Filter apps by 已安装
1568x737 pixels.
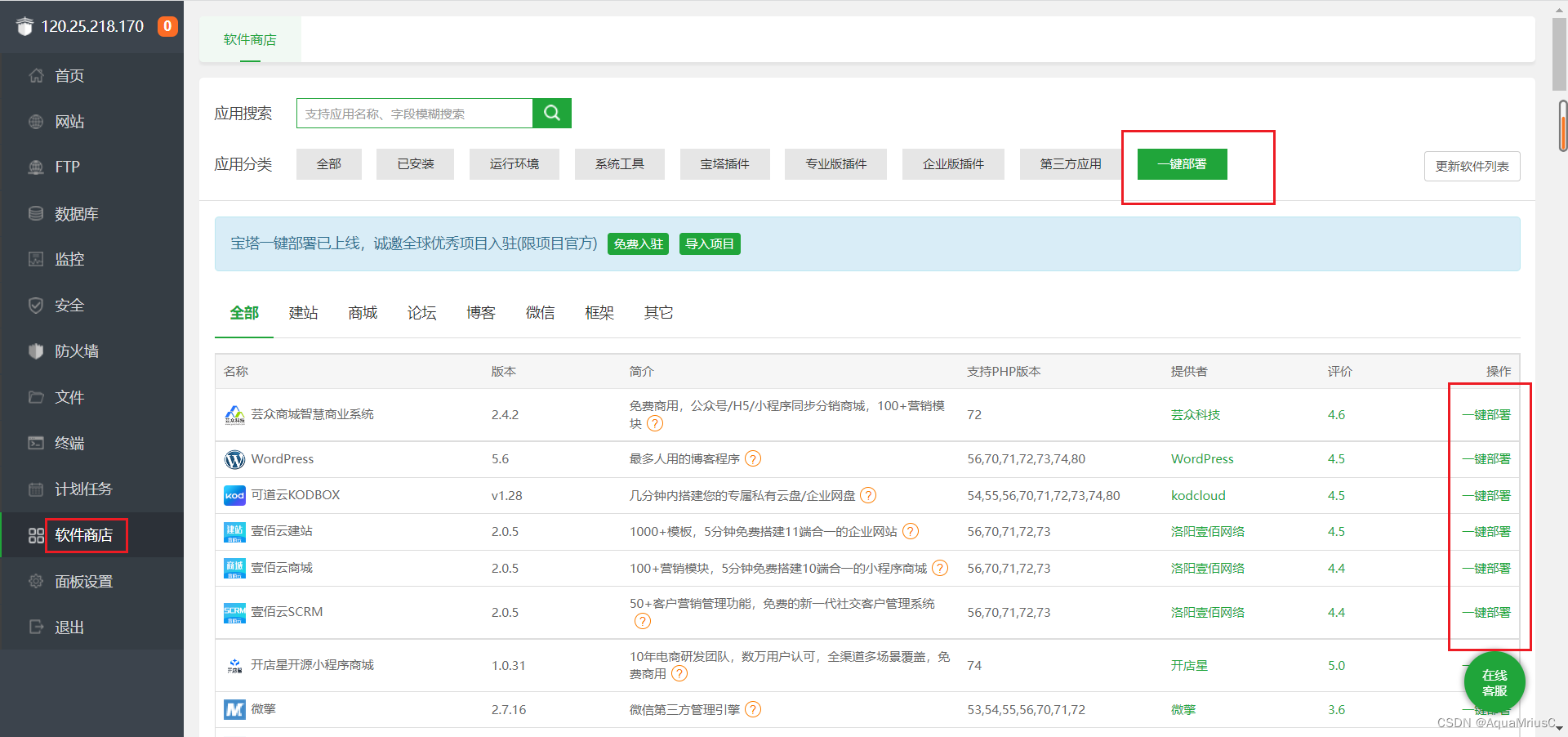click(x=415, y=164)
